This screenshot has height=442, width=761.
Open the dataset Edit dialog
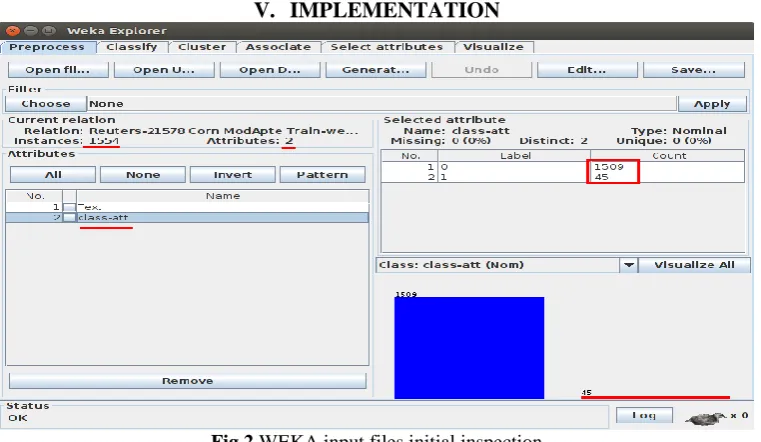[x=587, y=70]
